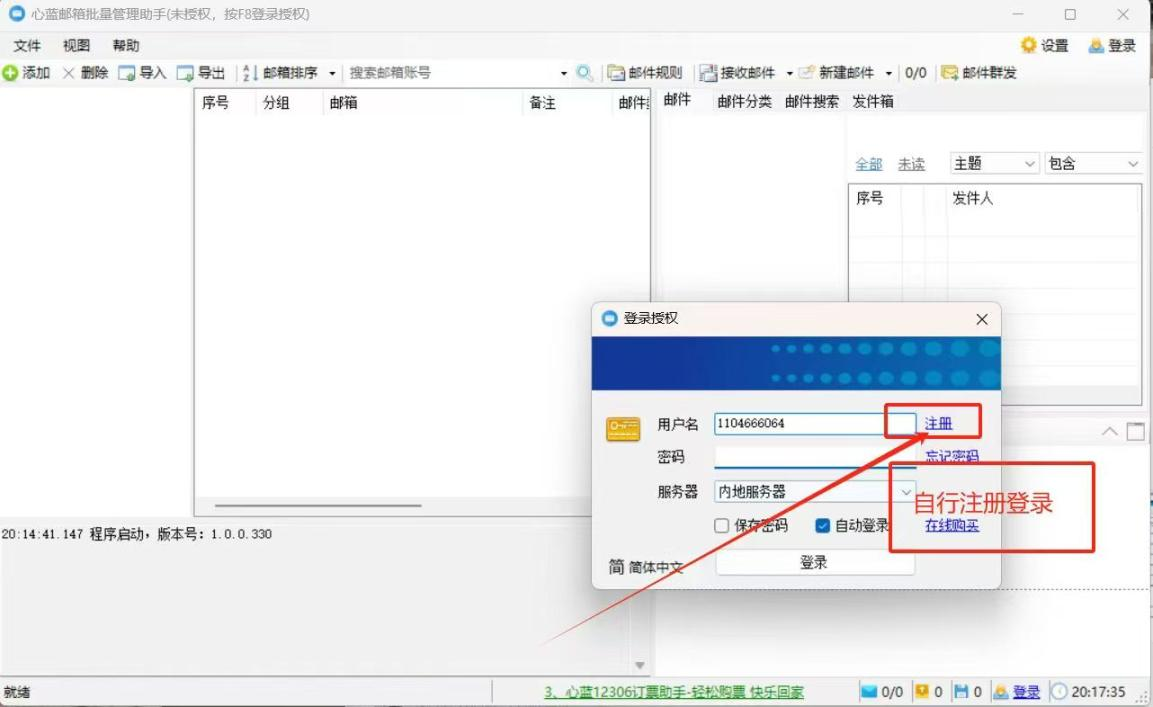Click the 0/0 counter in toolbar
Viewport: 1153px width, 707px height.
tap(915, 73)
